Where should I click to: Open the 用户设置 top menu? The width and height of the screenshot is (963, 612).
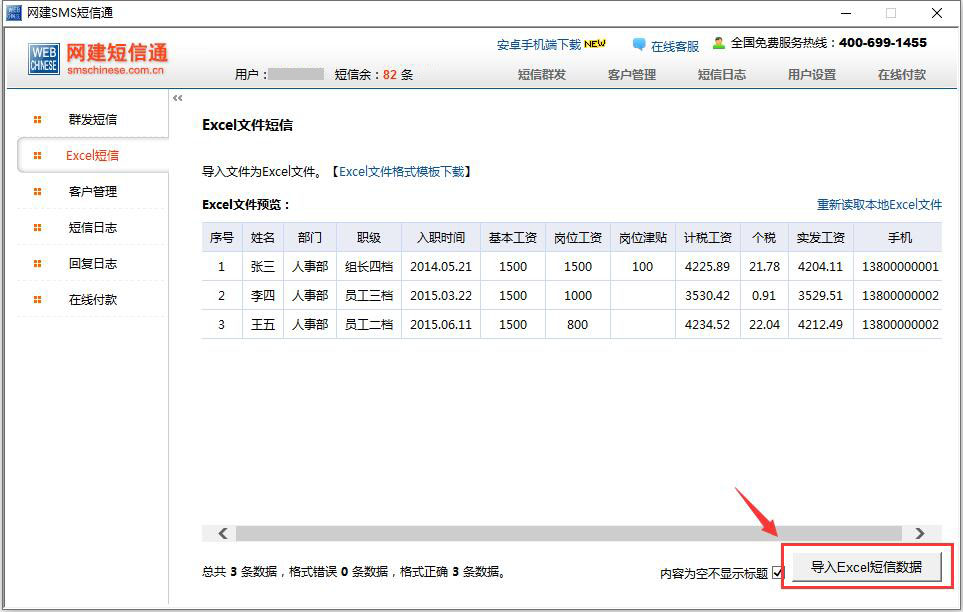(x=811, y=75)
